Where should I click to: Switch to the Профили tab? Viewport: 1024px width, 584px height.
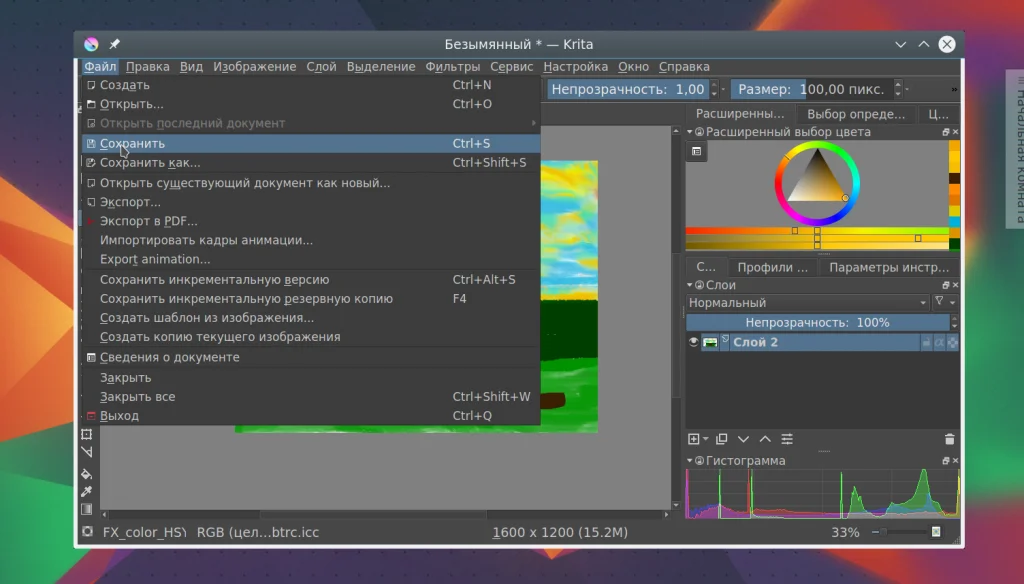[x=772, y=267]
